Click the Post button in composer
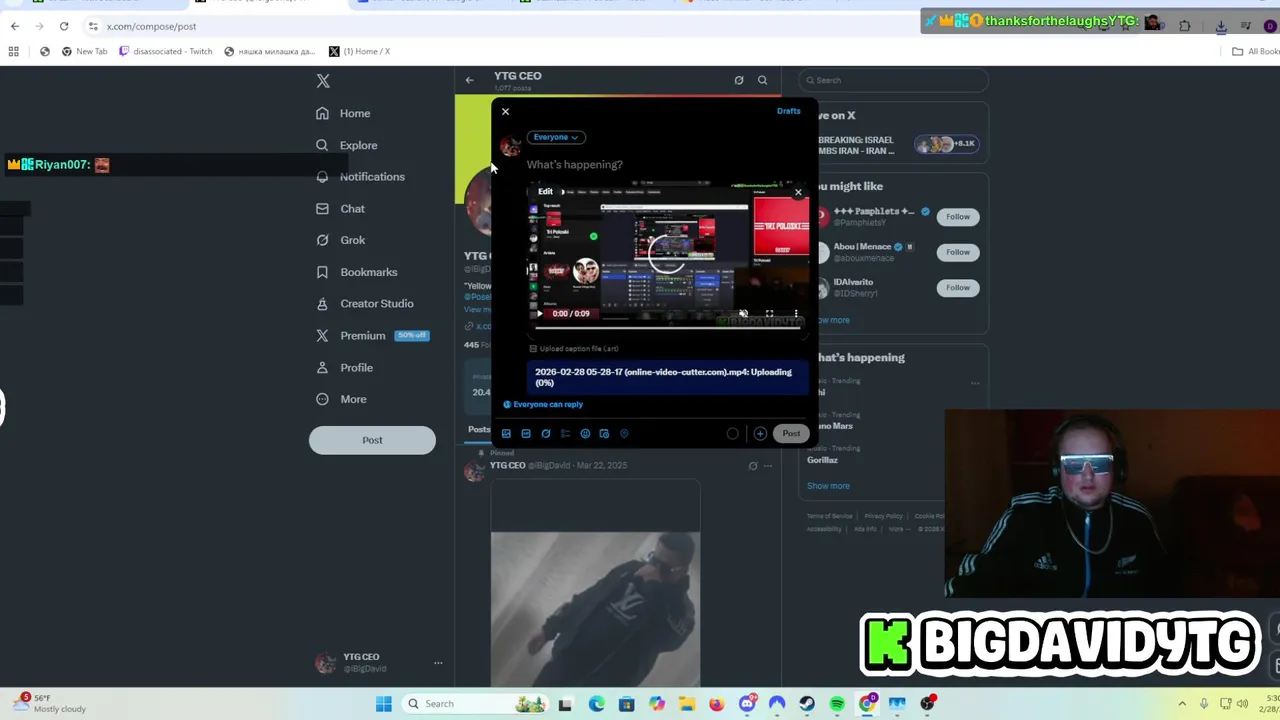Screen dimensions: 1280x720 click(x=790, y=434)
